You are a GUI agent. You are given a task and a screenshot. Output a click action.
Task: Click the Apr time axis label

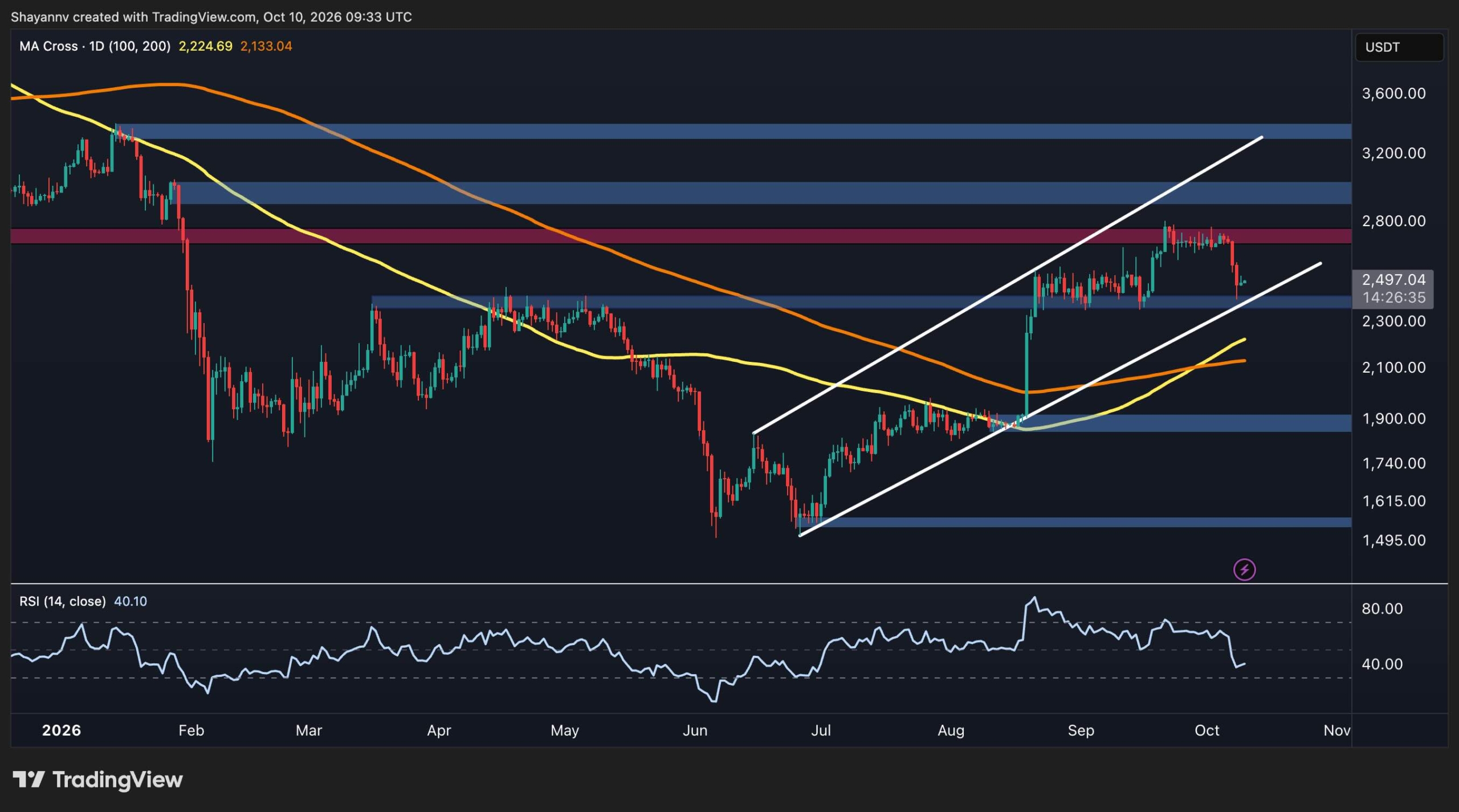coord(439,731)
